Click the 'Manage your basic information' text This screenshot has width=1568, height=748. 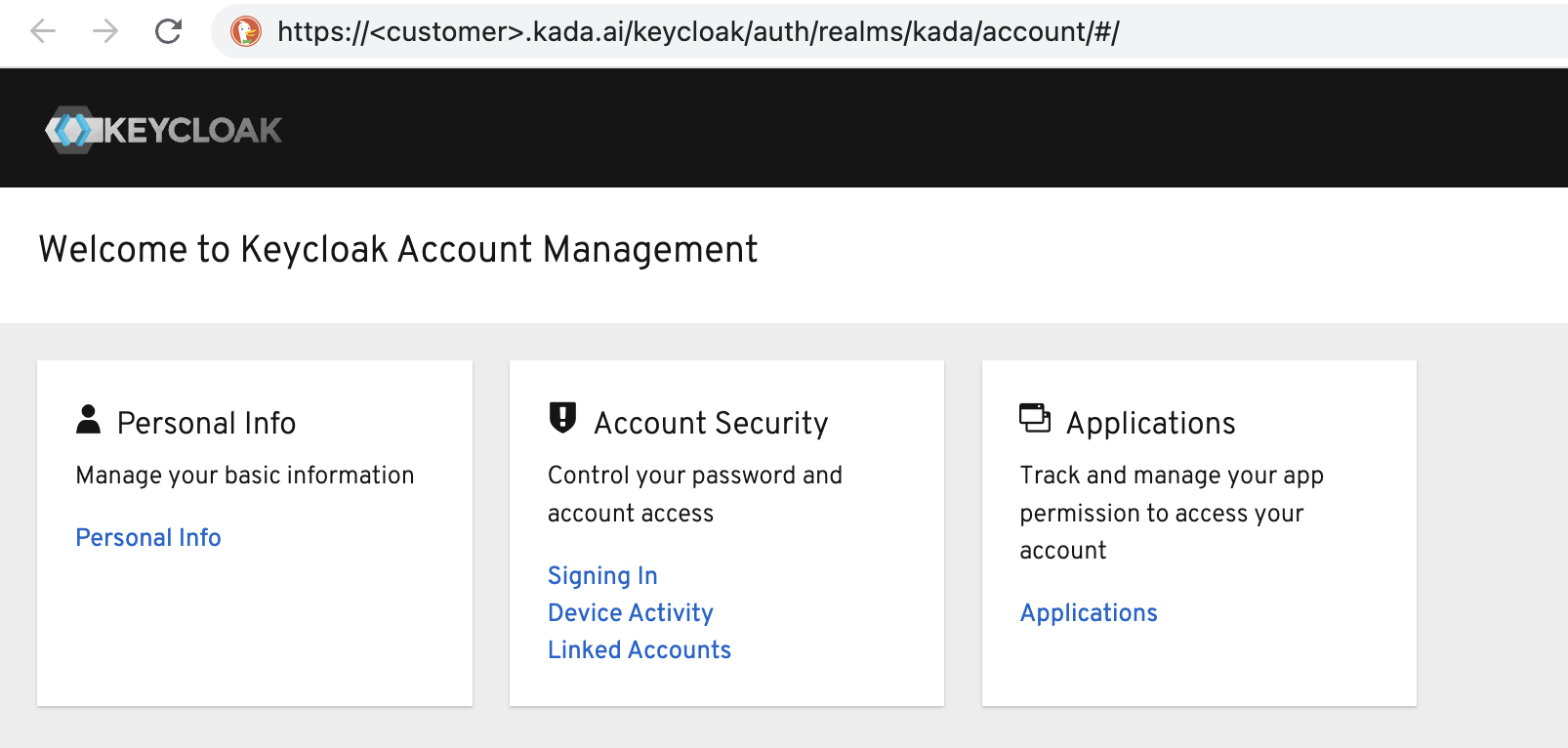pos(245,476)
